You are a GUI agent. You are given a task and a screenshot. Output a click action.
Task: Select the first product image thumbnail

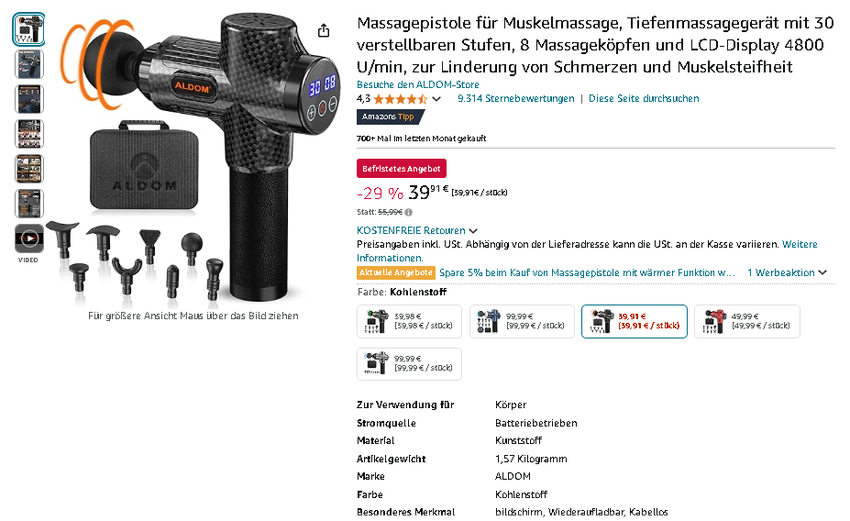[29, 29]
